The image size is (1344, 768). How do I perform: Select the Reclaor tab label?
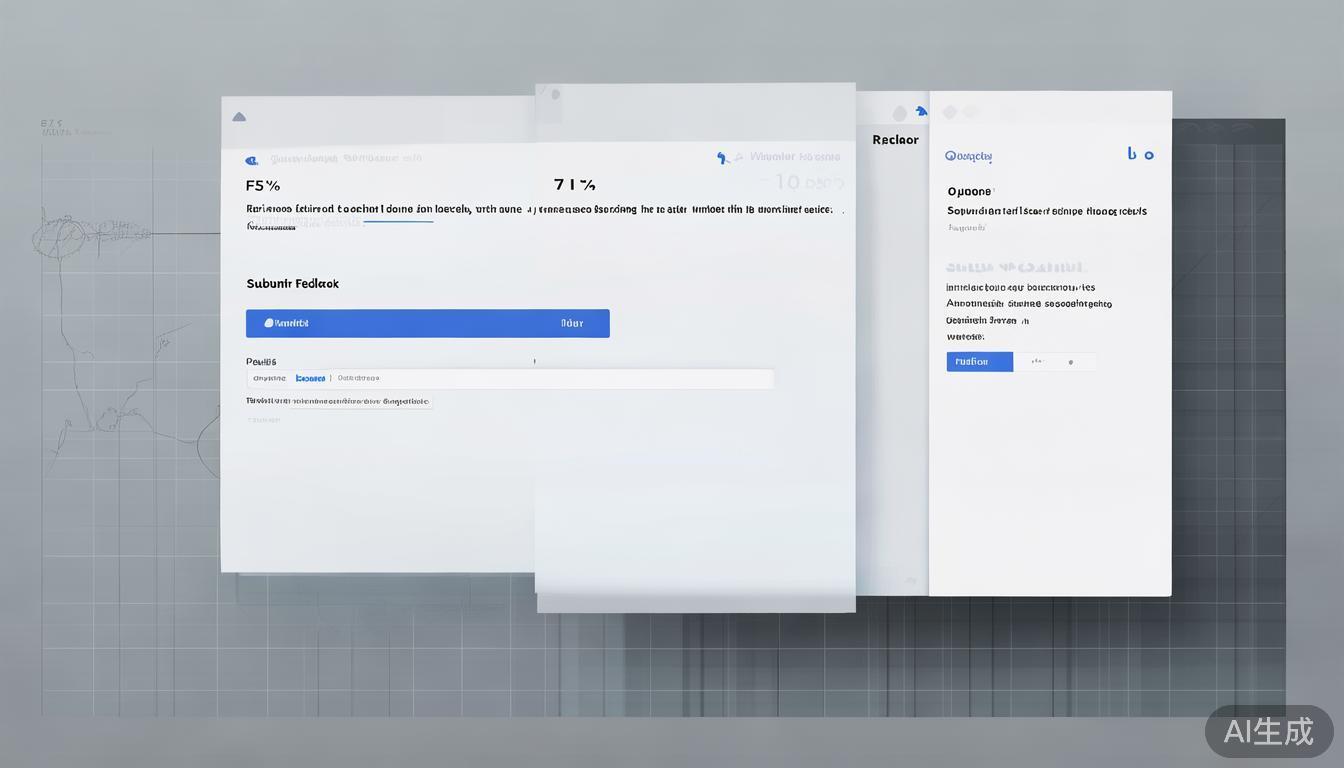(x=895, y=140)
